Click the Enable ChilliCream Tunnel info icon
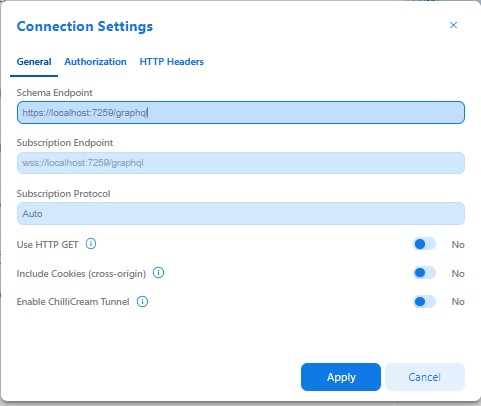The image size is (481, 406). point(142,302)
